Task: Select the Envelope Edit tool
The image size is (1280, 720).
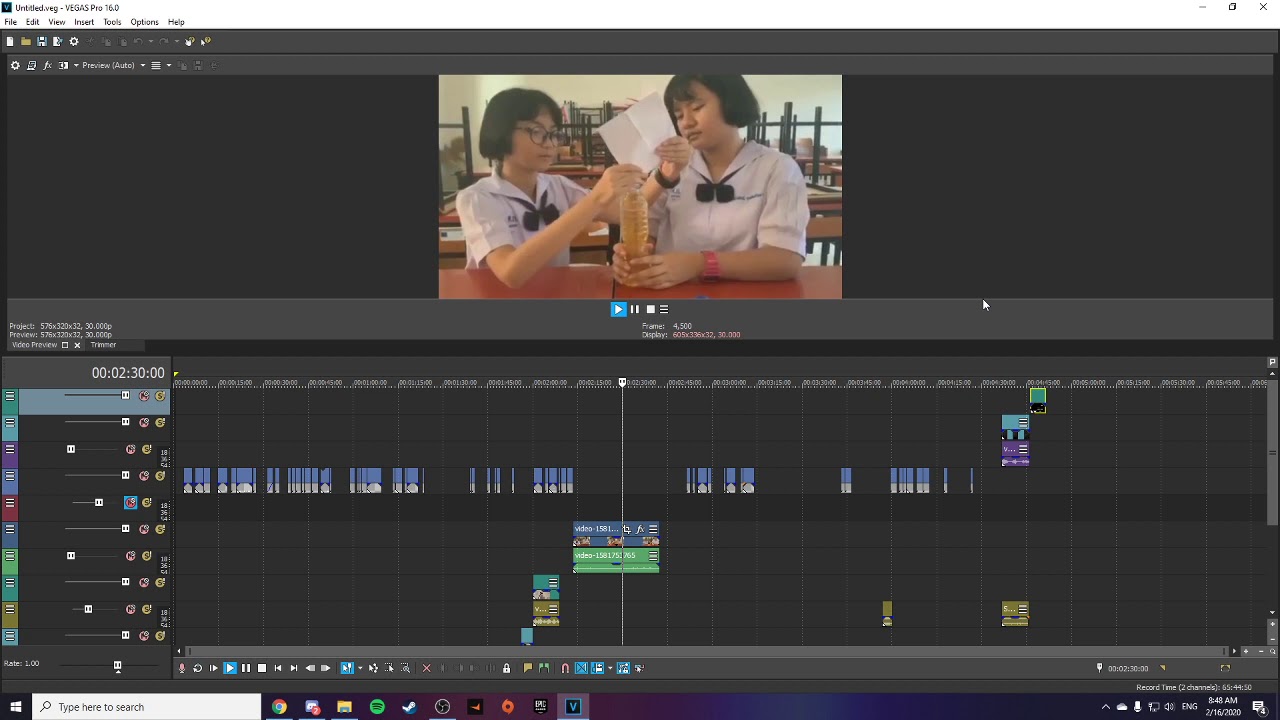Action: (373, 668)
